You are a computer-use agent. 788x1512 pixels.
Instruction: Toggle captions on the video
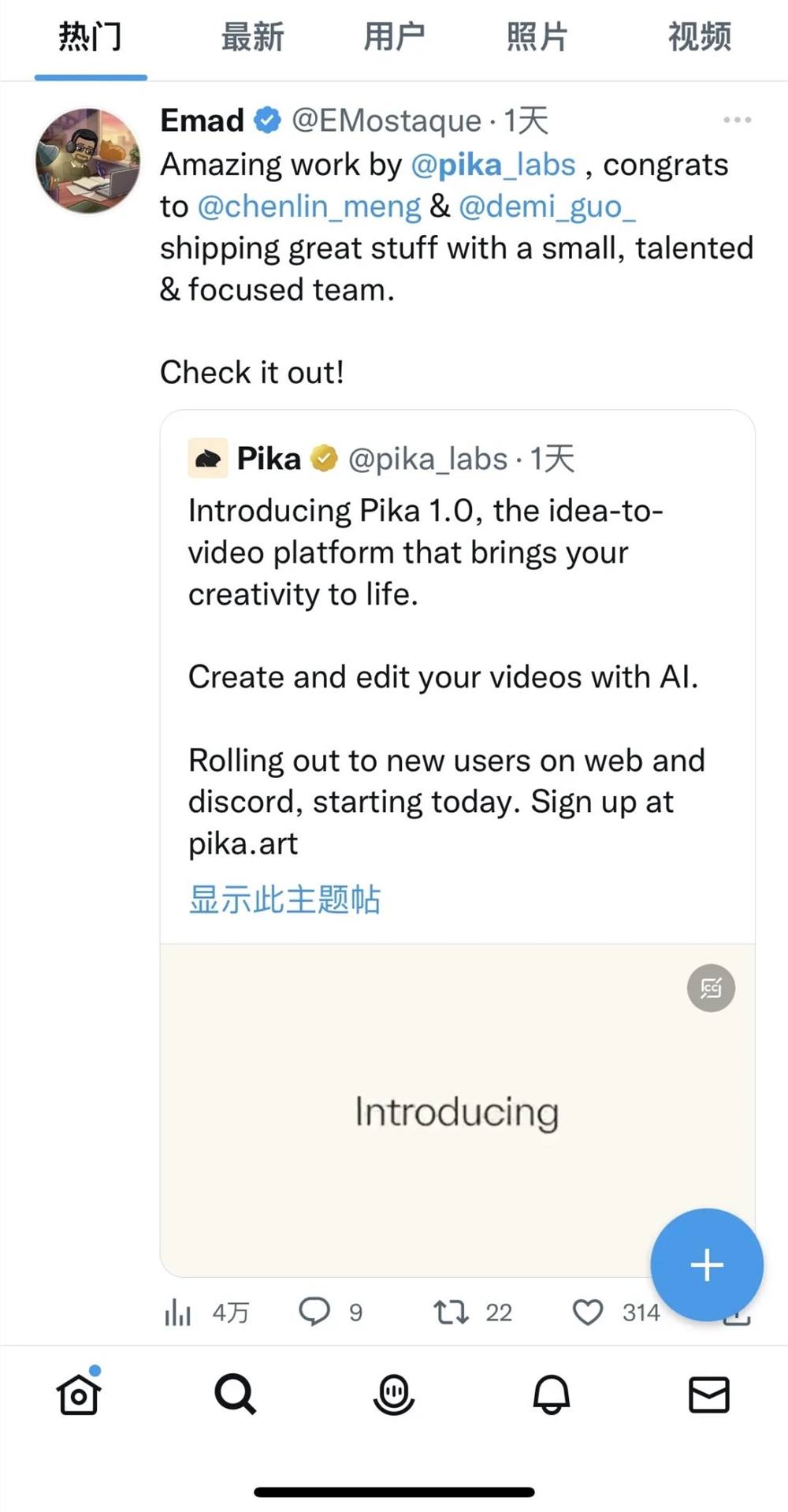711,988
